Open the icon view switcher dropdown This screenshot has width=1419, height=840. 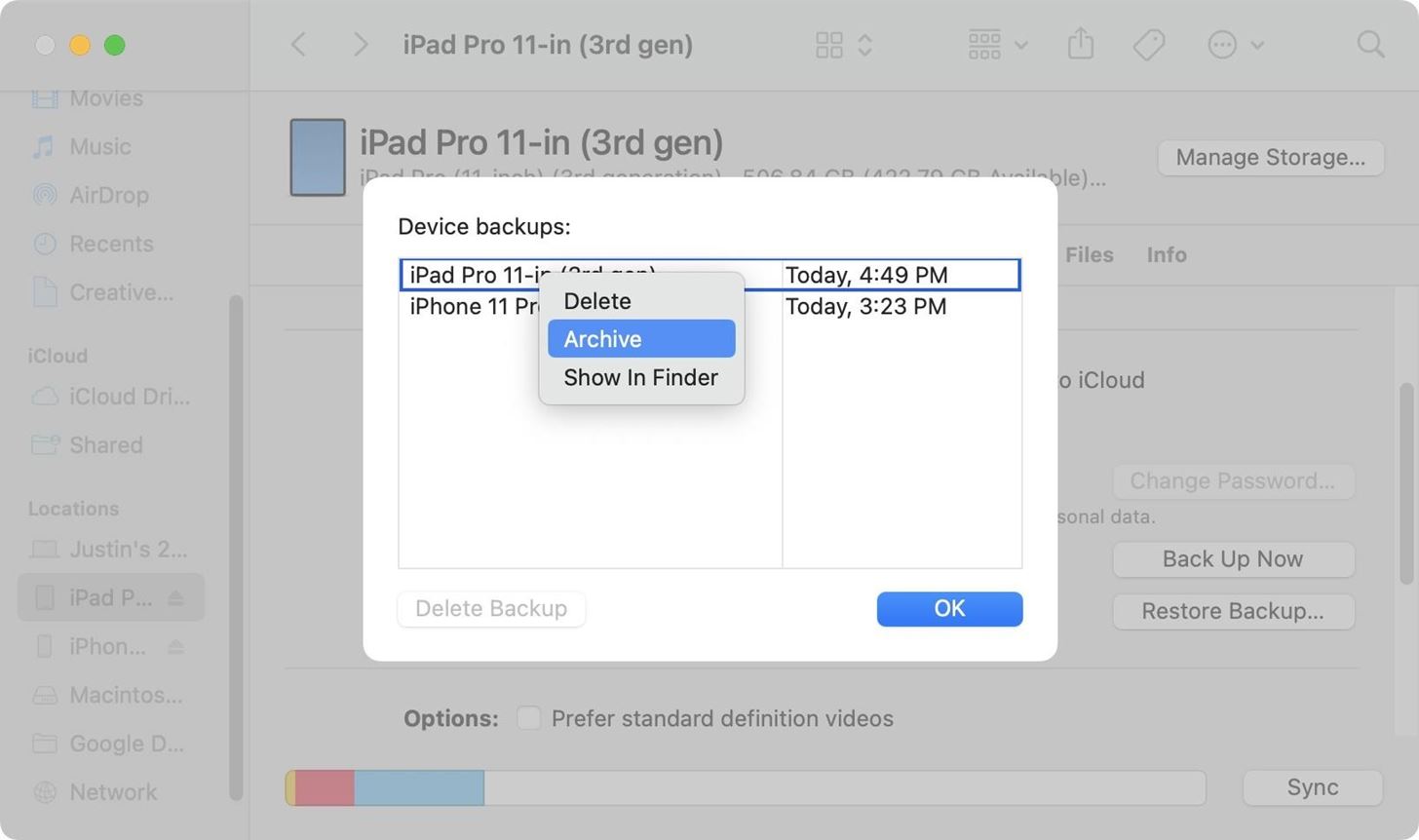pos(843,45)
